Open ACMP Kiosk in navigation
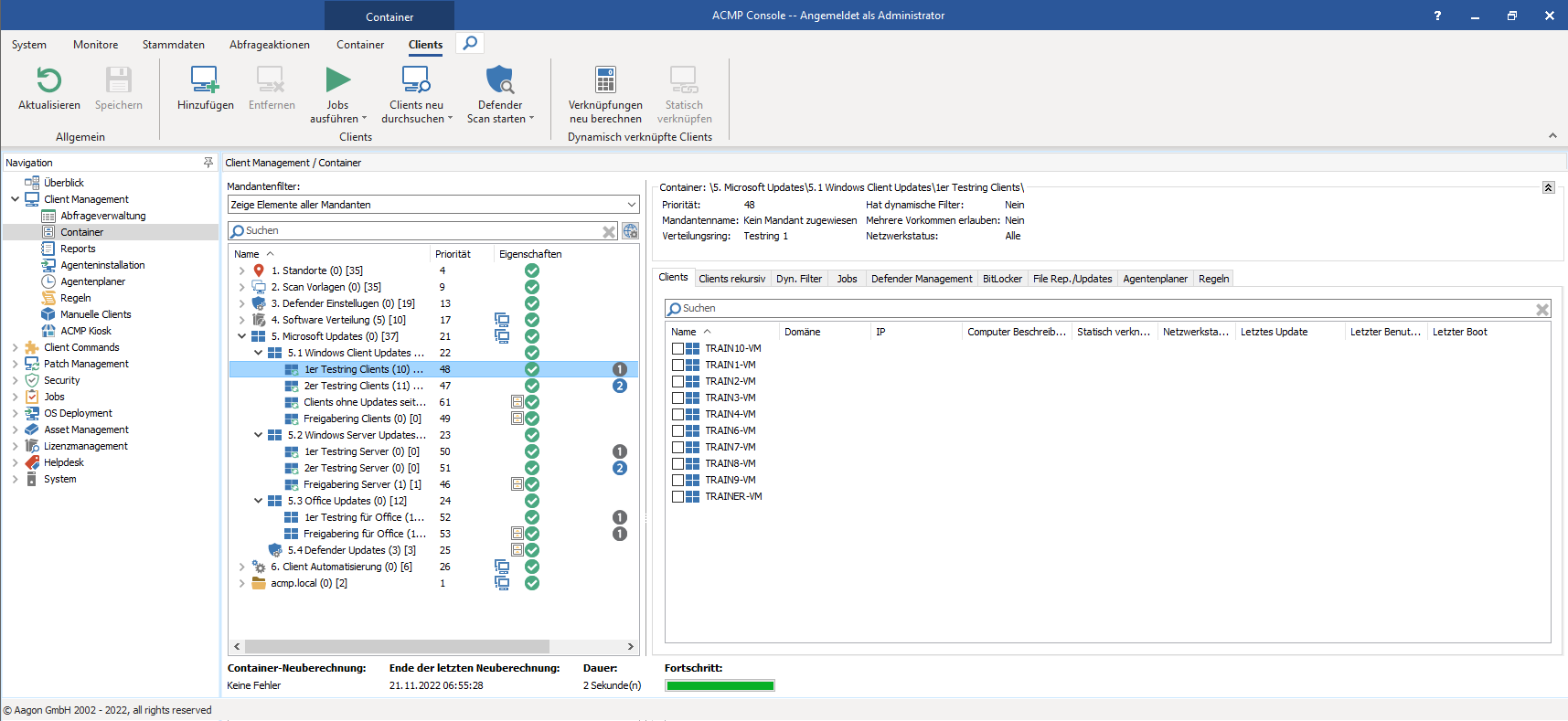This screenshot has width=1568, height=721. 86,331
